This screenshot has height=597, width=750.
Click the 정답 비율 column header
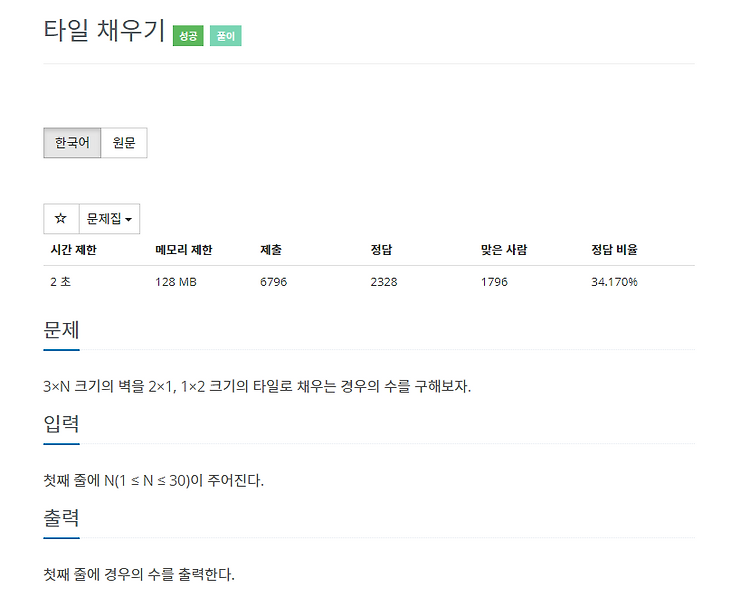point(614,250)
